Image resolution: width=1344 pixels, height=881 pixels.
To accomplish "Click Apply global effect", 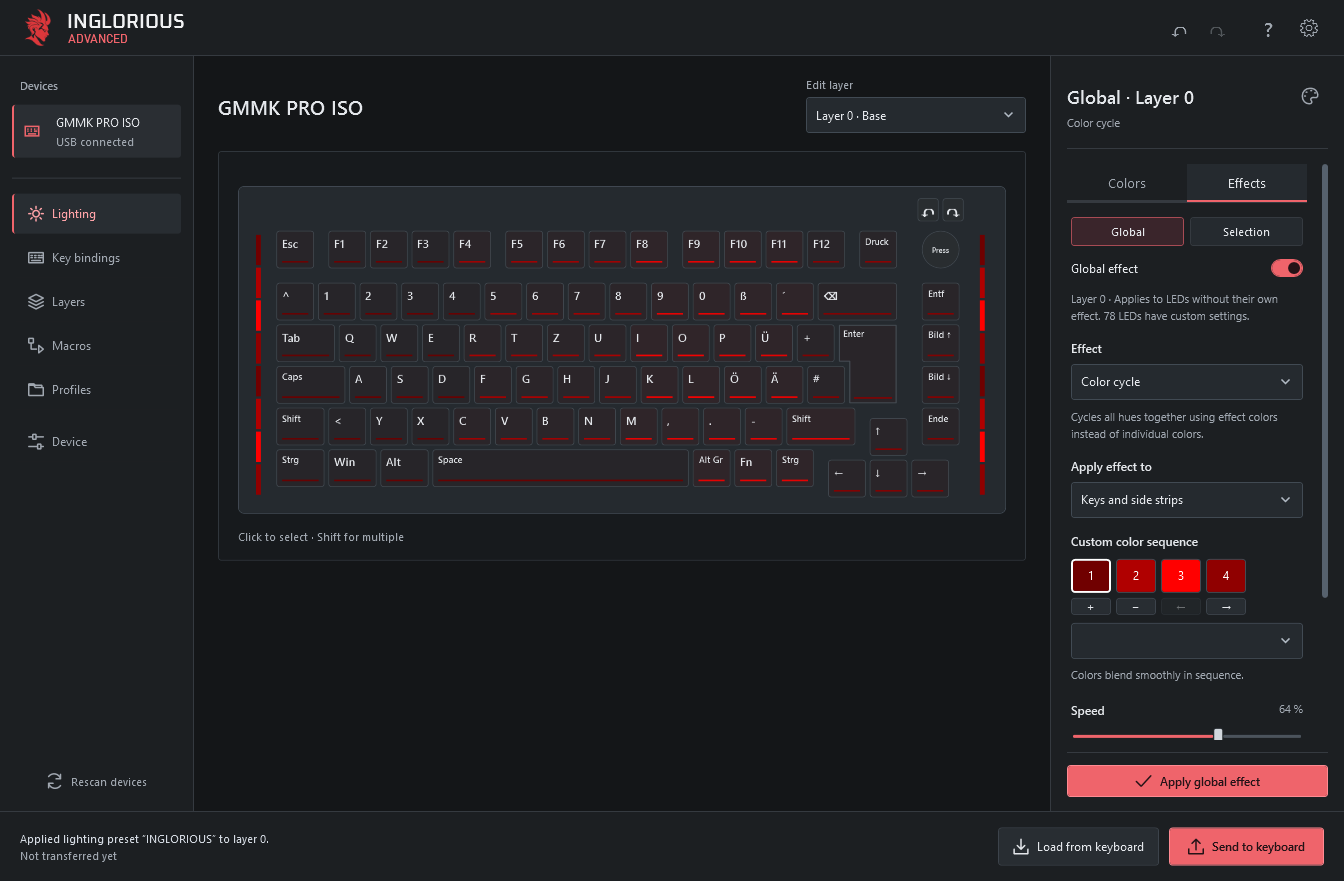I will [x=1197, y=782].
